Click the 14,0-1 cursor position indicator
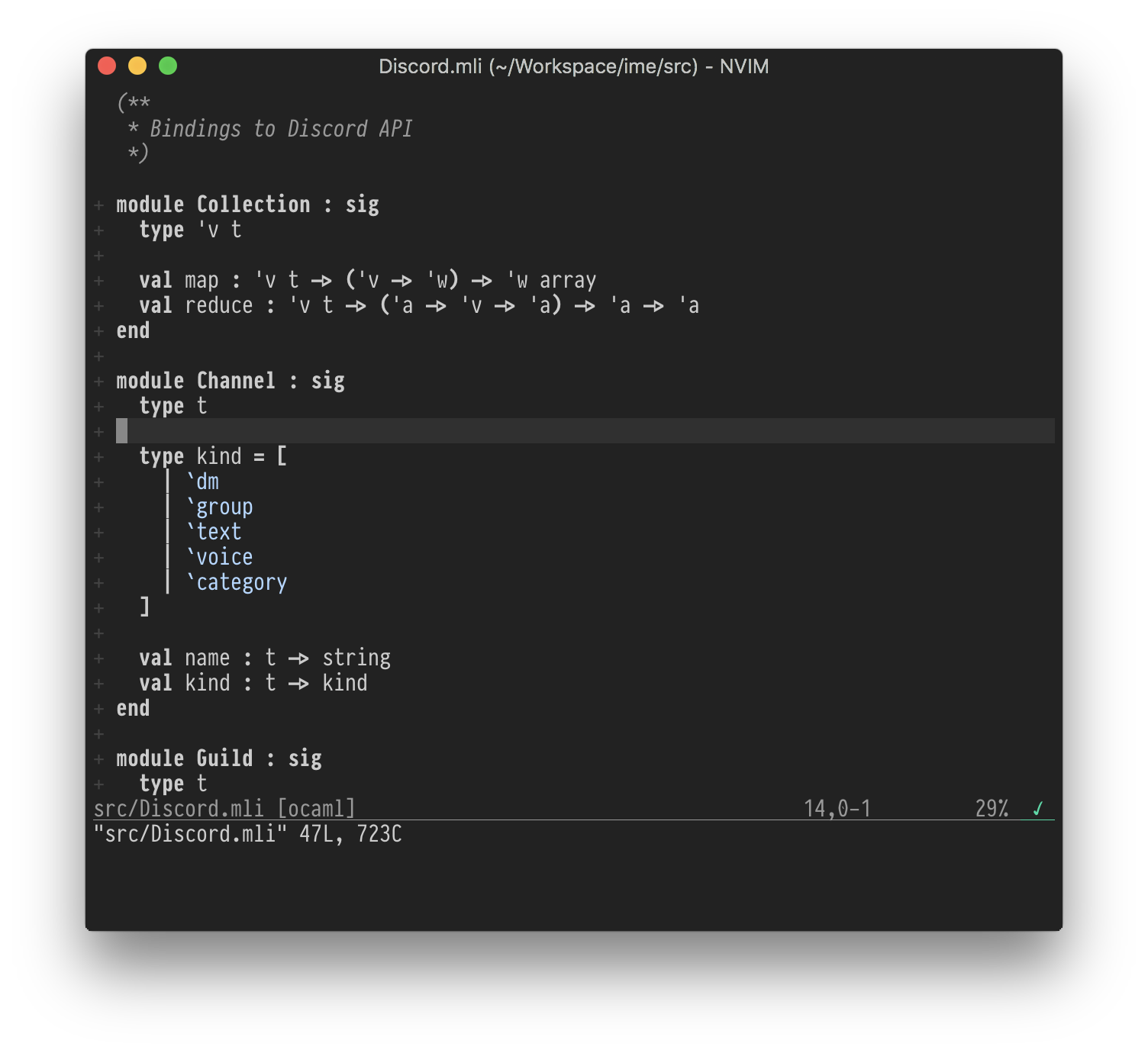 (837, 807)
